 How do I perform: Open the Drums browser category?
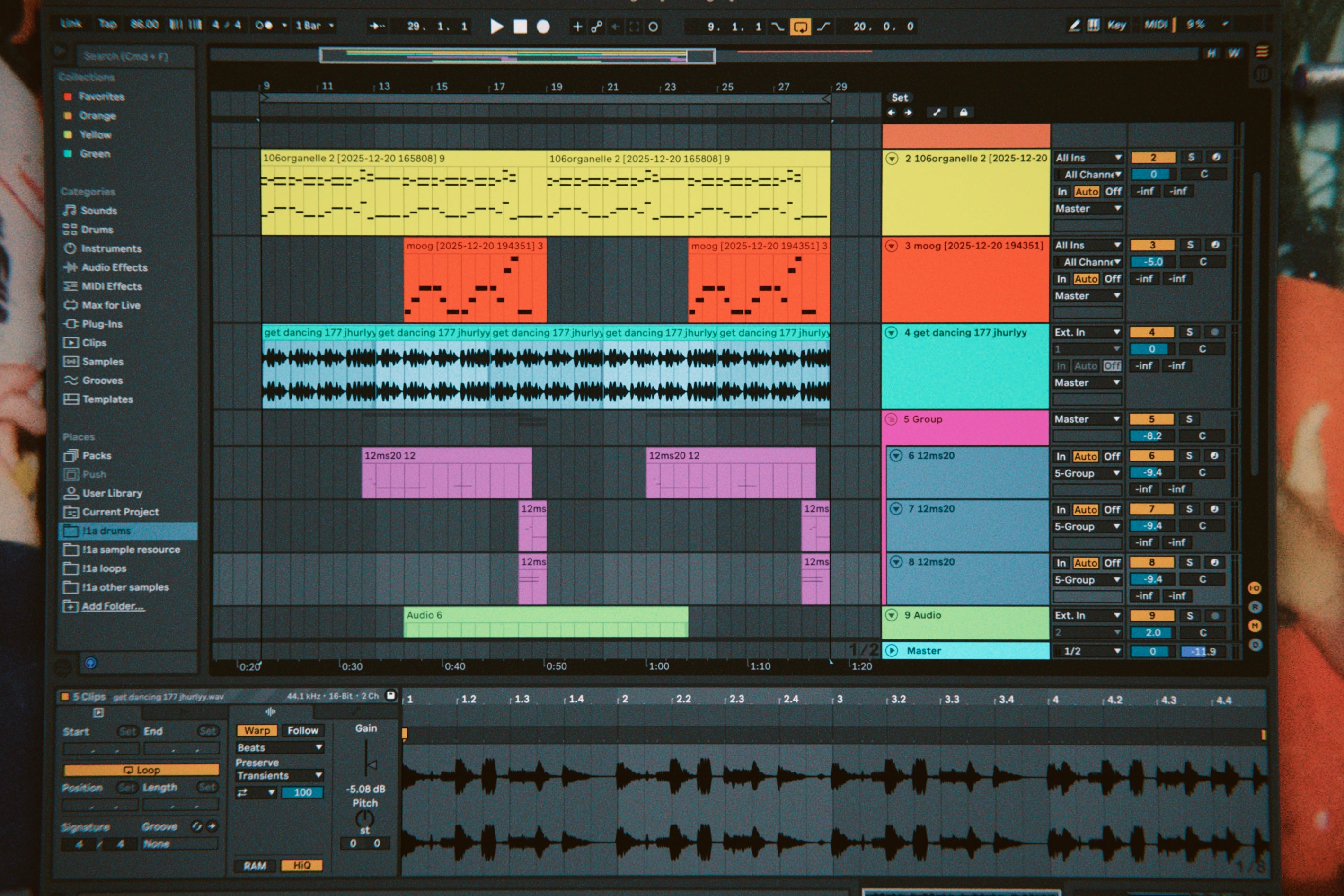coord(97,230)
